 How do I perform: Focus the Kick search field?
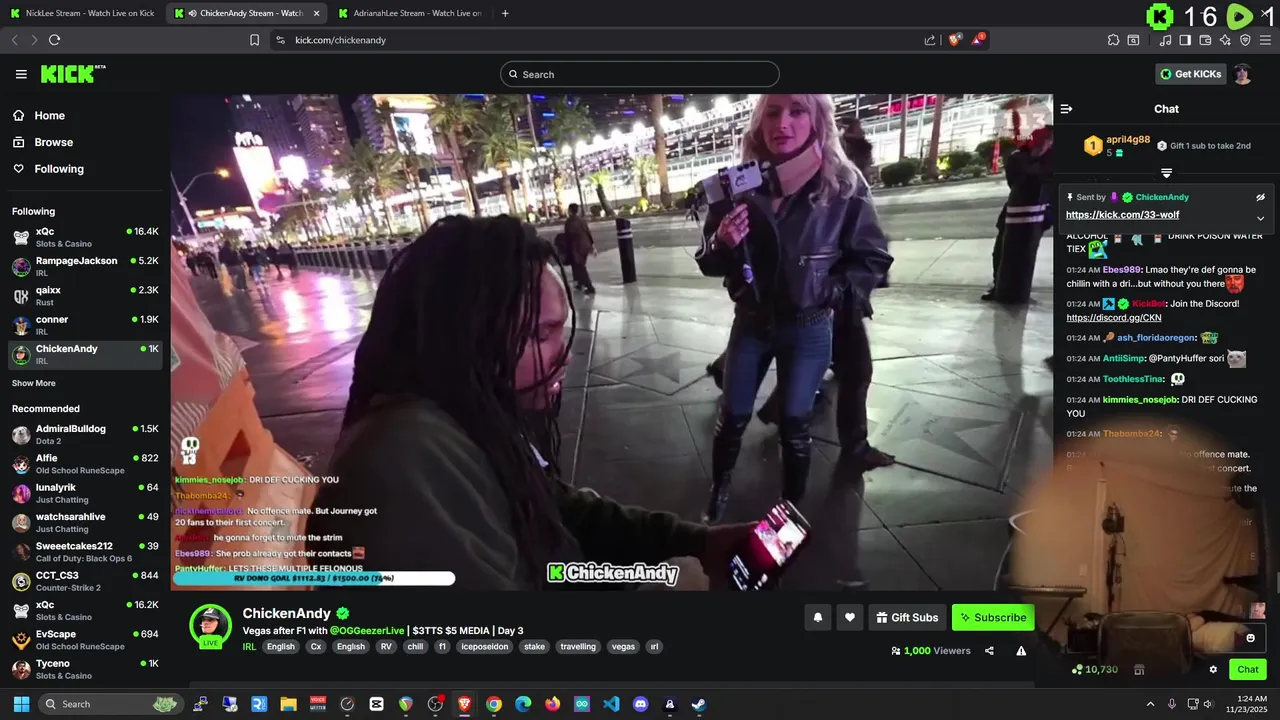pyautogui.click(x=640, y=74)
